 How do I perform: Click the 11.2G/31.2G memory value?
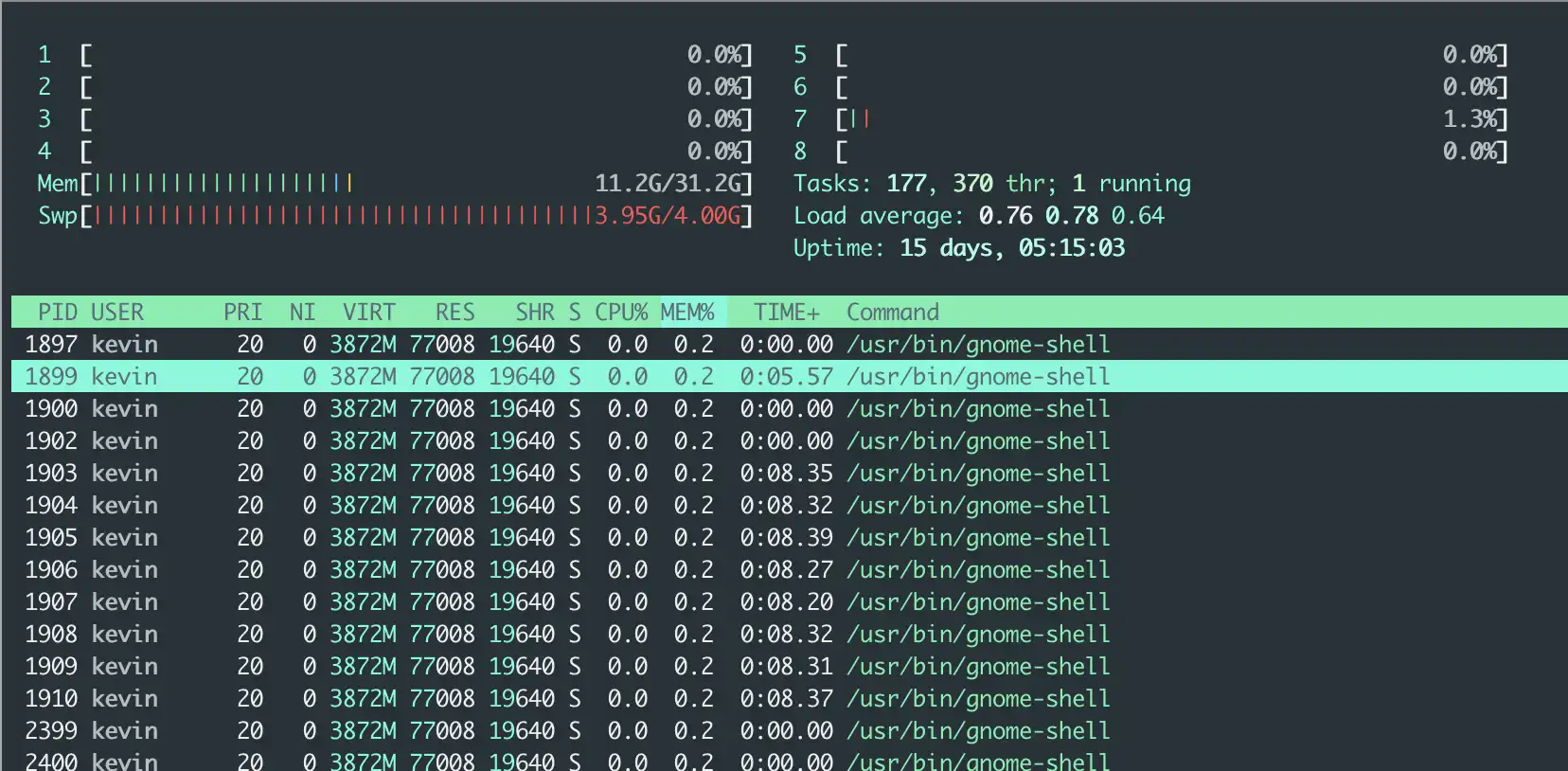(x=668, y=184)
